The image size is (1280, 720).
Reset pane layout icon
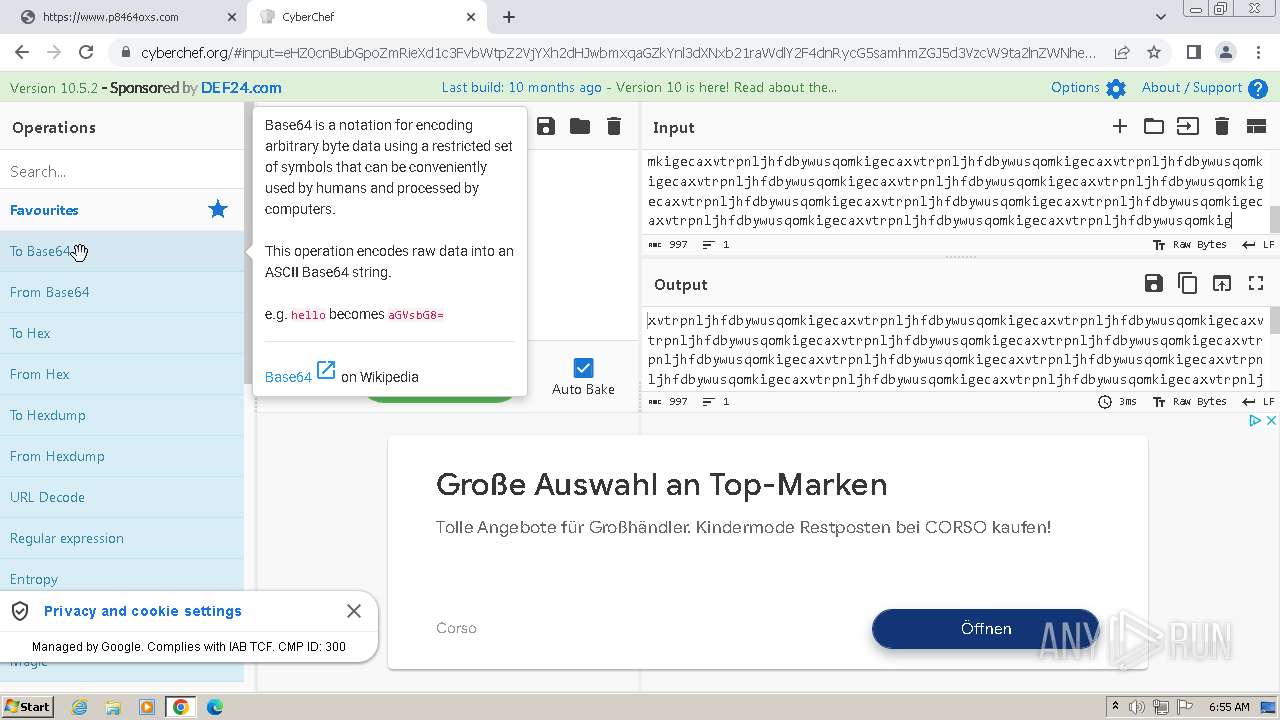(x=1256, y=126)
